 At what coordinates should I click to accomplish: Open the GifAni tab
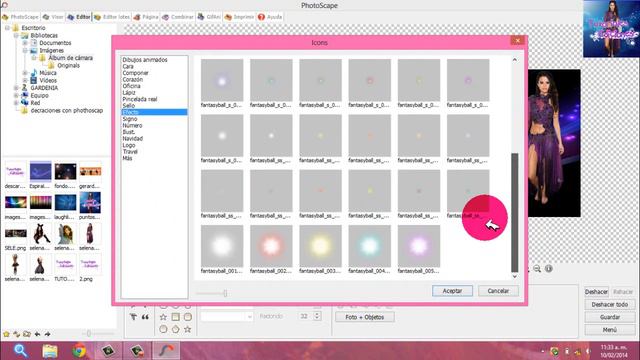tap(209, 17)
